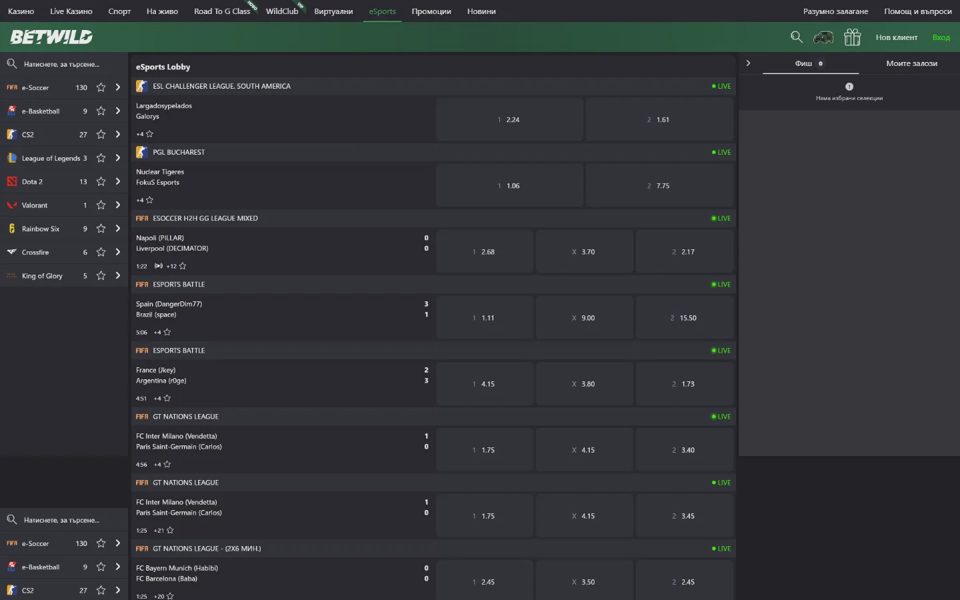Select the Фиш betslip tab
Viewport: 960px width, 600px height.
click(809, 63)
